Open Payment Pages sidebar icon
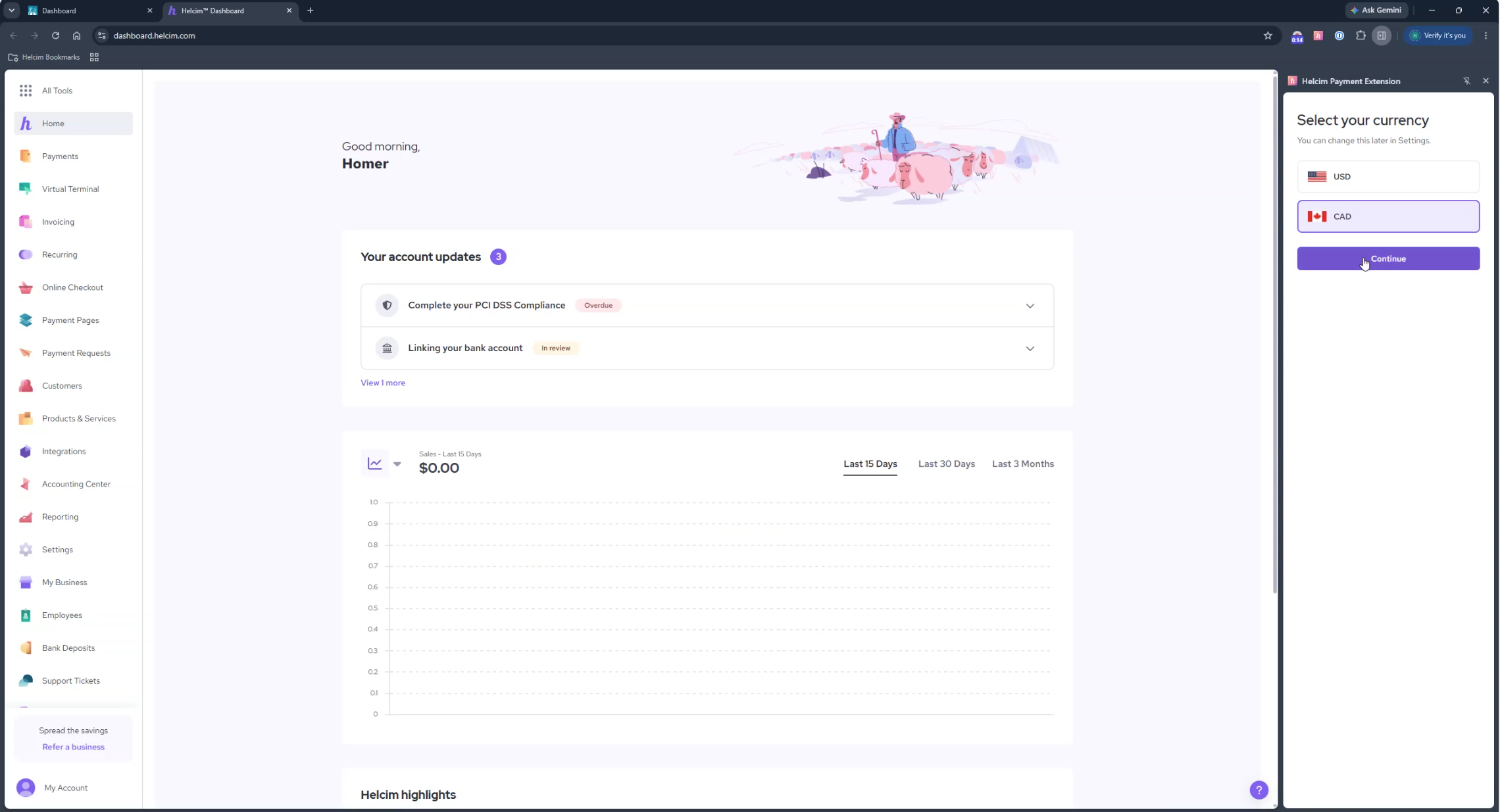This screenshot has width=1500, height=812. (26, 320)
